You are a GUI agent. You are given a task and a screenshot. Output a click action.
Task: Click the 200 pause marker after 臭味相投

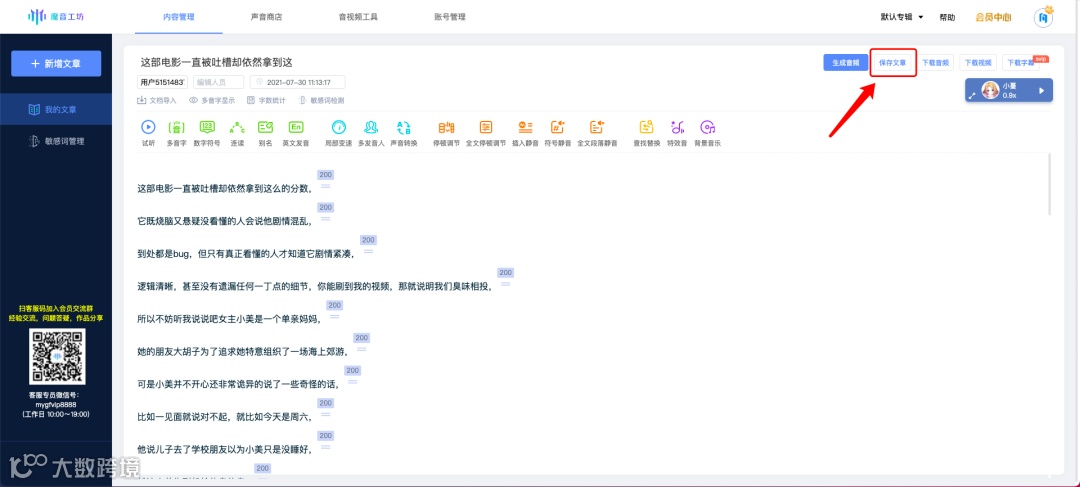[506, 273]
